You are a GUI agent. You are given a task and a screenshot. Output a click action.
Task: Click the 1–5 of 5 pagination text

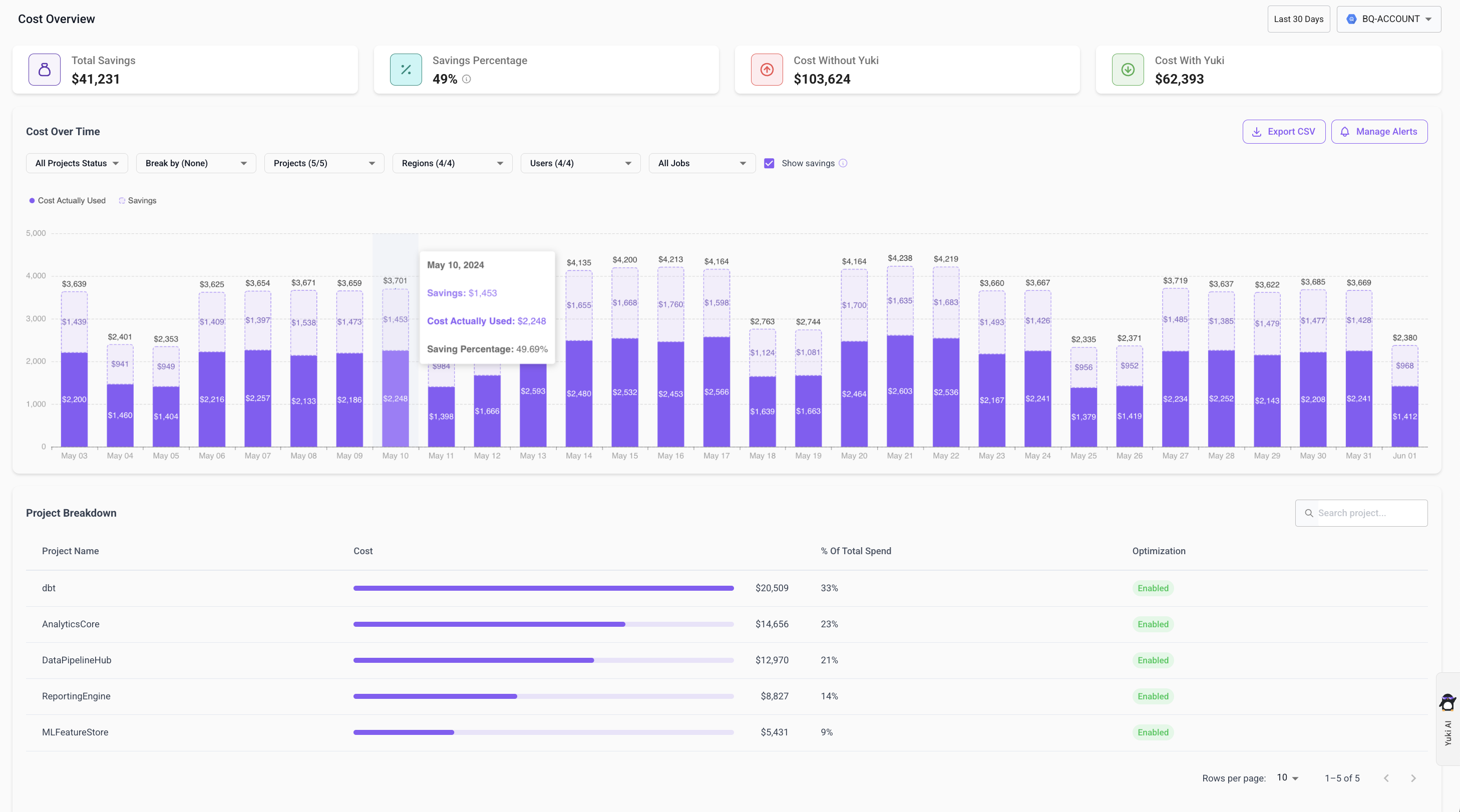click(1341, 778)
